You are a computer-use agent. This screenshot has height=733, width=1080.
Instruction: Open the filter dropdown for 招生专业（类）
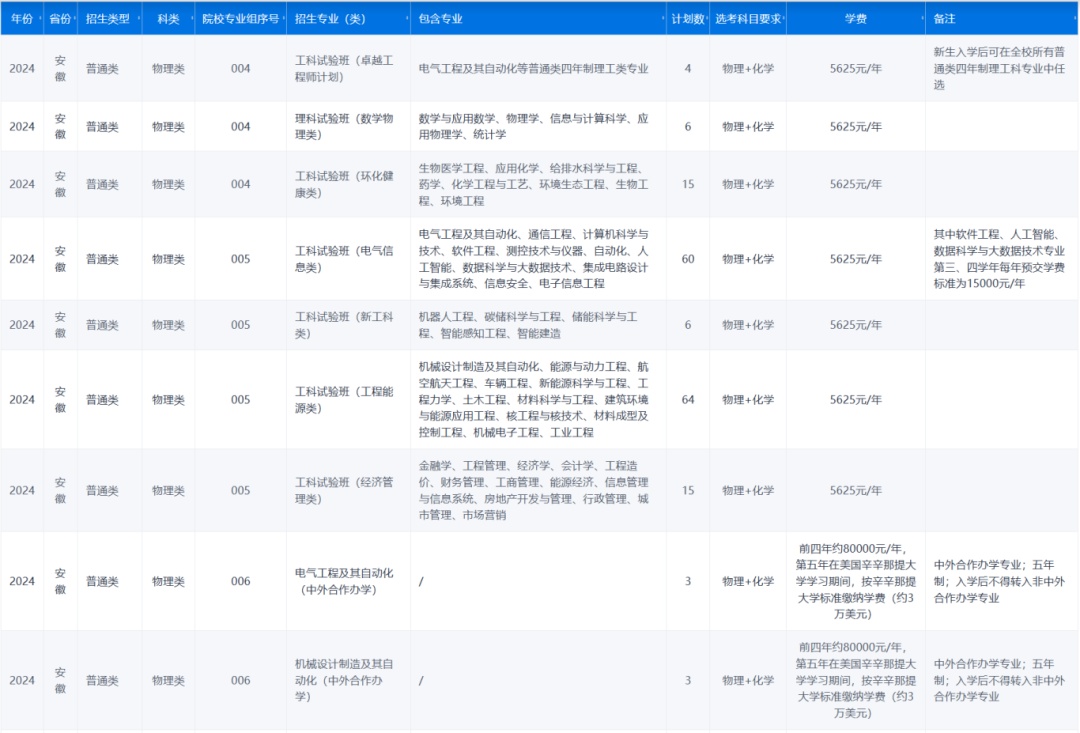pos(406,19)
